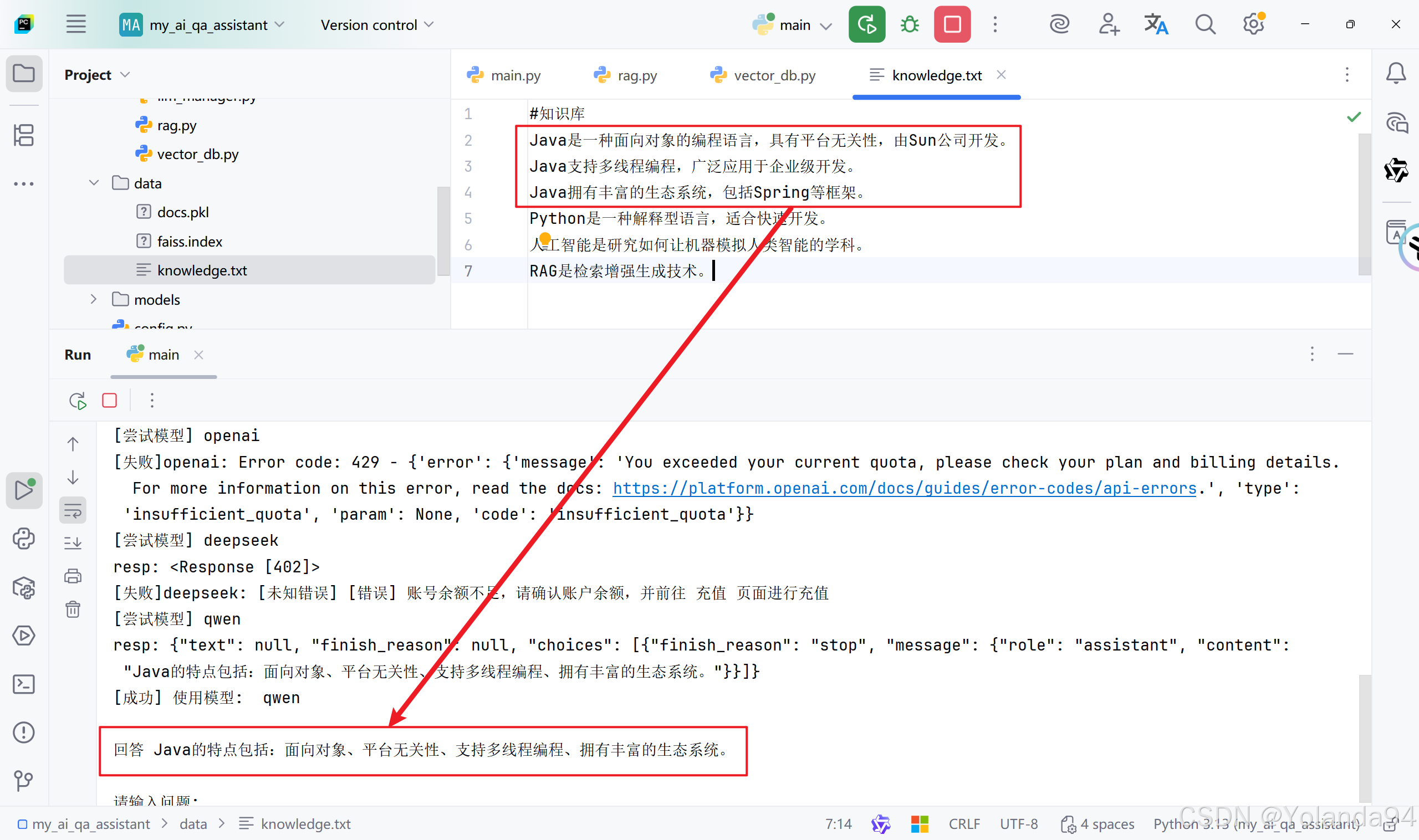Open Terminal tool window

click(24, 684)
